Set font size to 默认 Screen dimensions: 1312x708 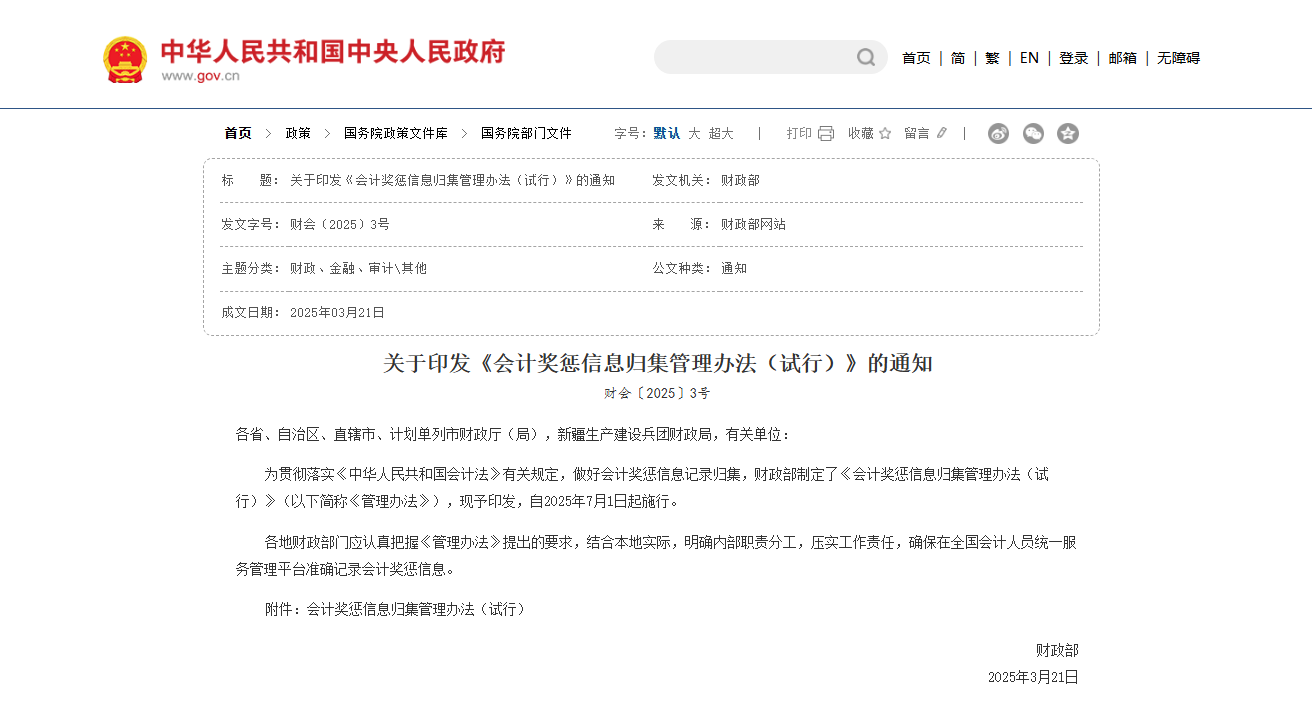click(x=667, y=133)
